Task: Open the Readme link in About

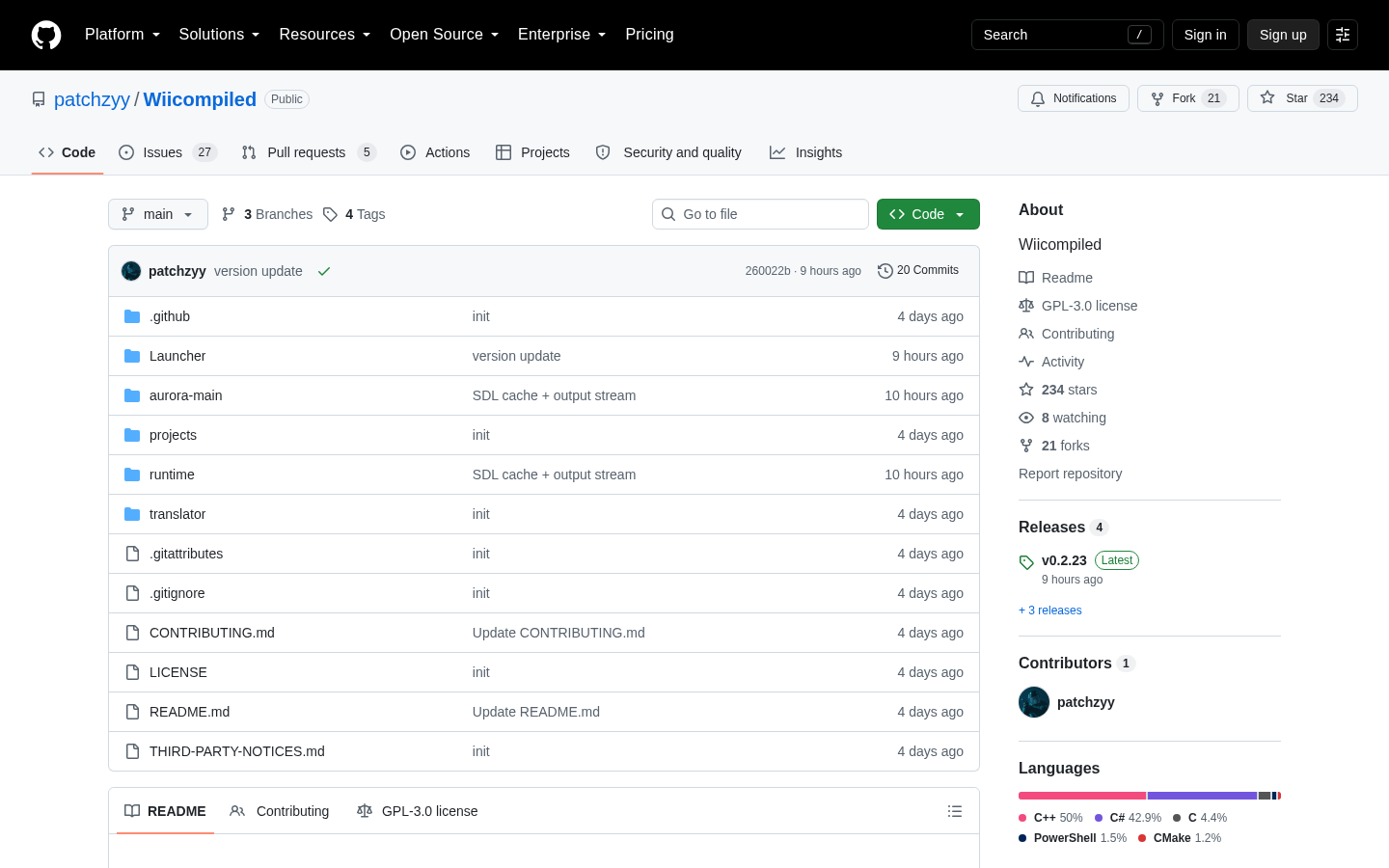Action: pos(1056,278)
